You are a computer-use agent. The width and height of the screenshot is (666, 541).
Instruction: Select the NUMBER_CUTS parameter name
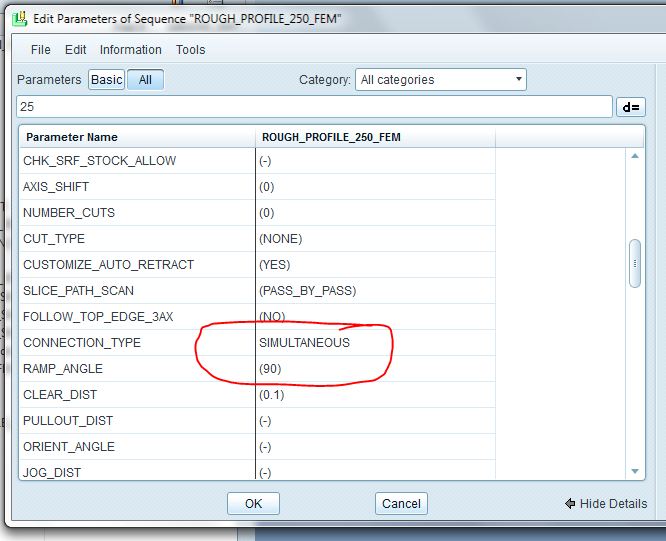click(69, 213)
